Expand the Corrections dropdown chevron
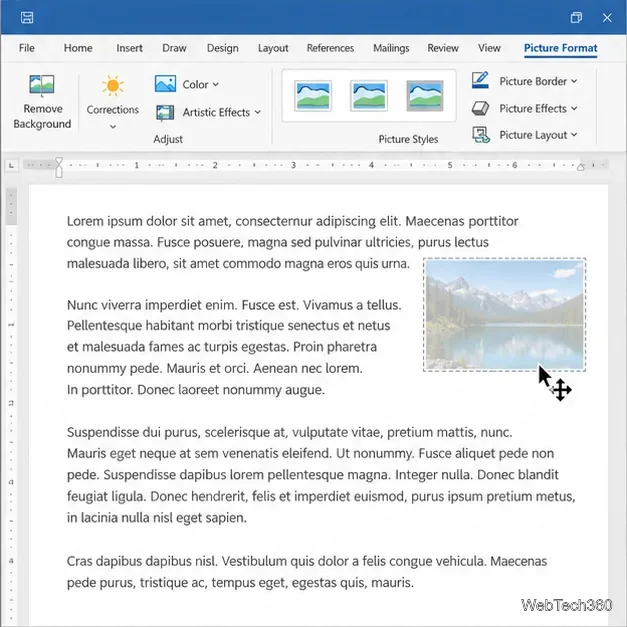 tap(113, 127)
